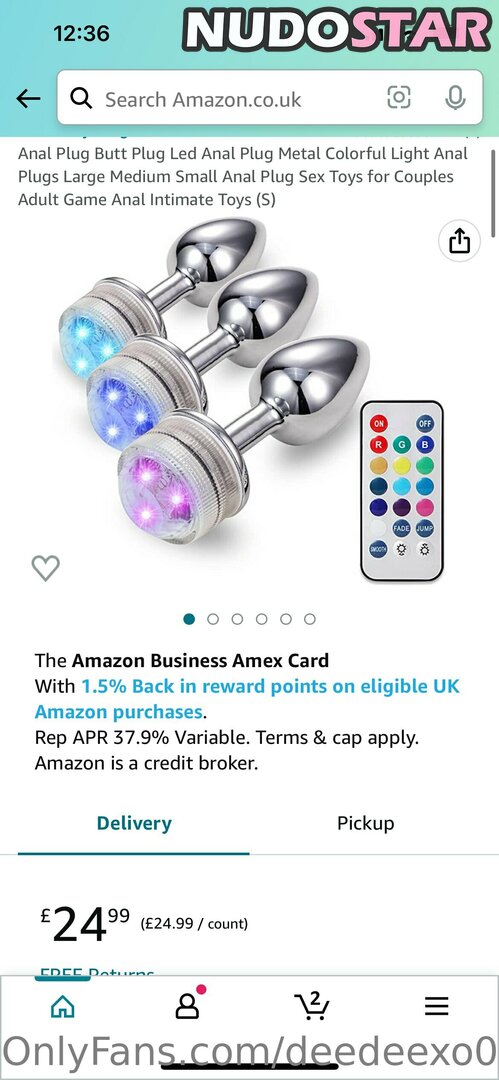
Task: Select third image carousel dot
Action: 237,619
